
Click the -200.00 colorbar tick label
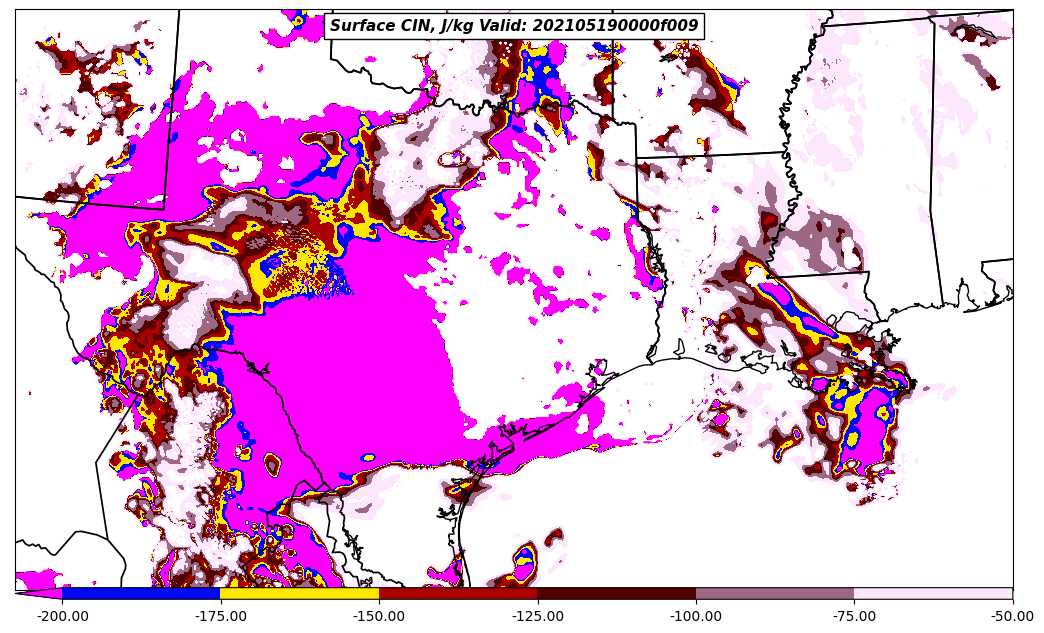click(62, 616)
